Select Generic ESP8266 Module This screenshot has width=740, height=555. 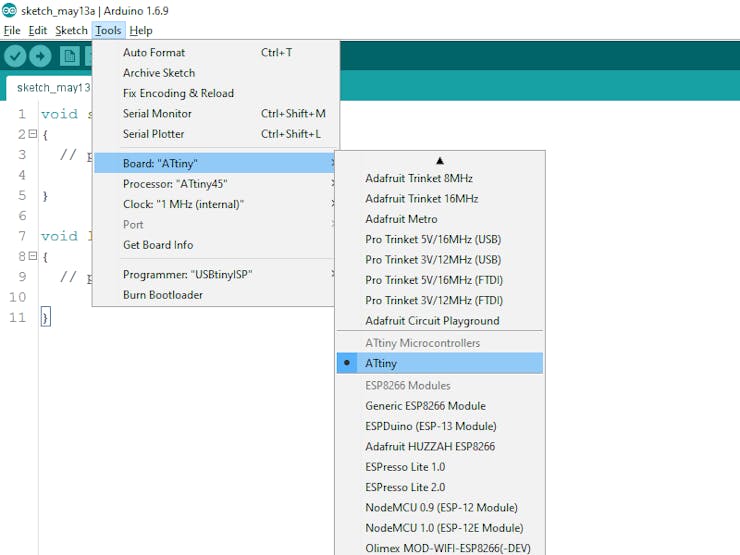[x=440, y=405]
